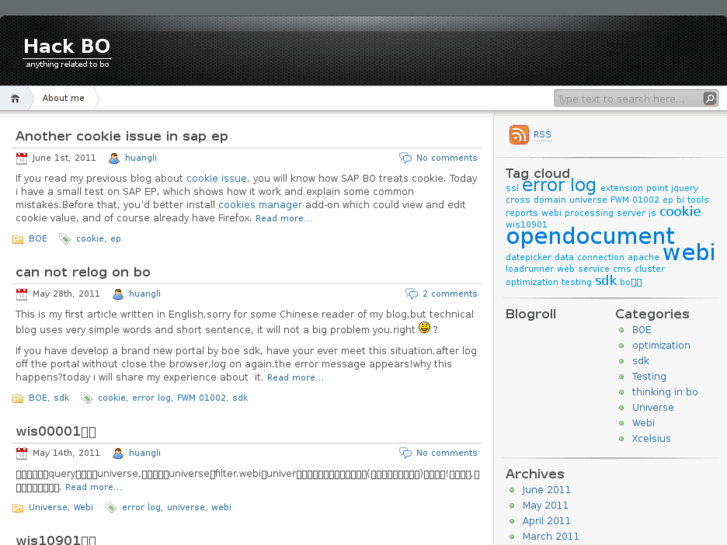
Task: Click folder icon beside the BOE category of the first post
Action: tap(18, 239)
